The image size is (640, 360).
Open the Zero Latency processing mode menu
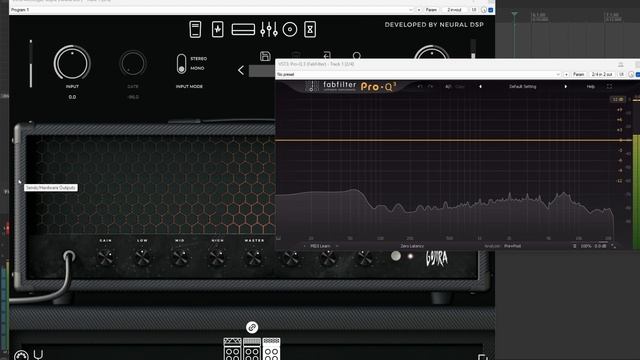click(x=412, y=246)
